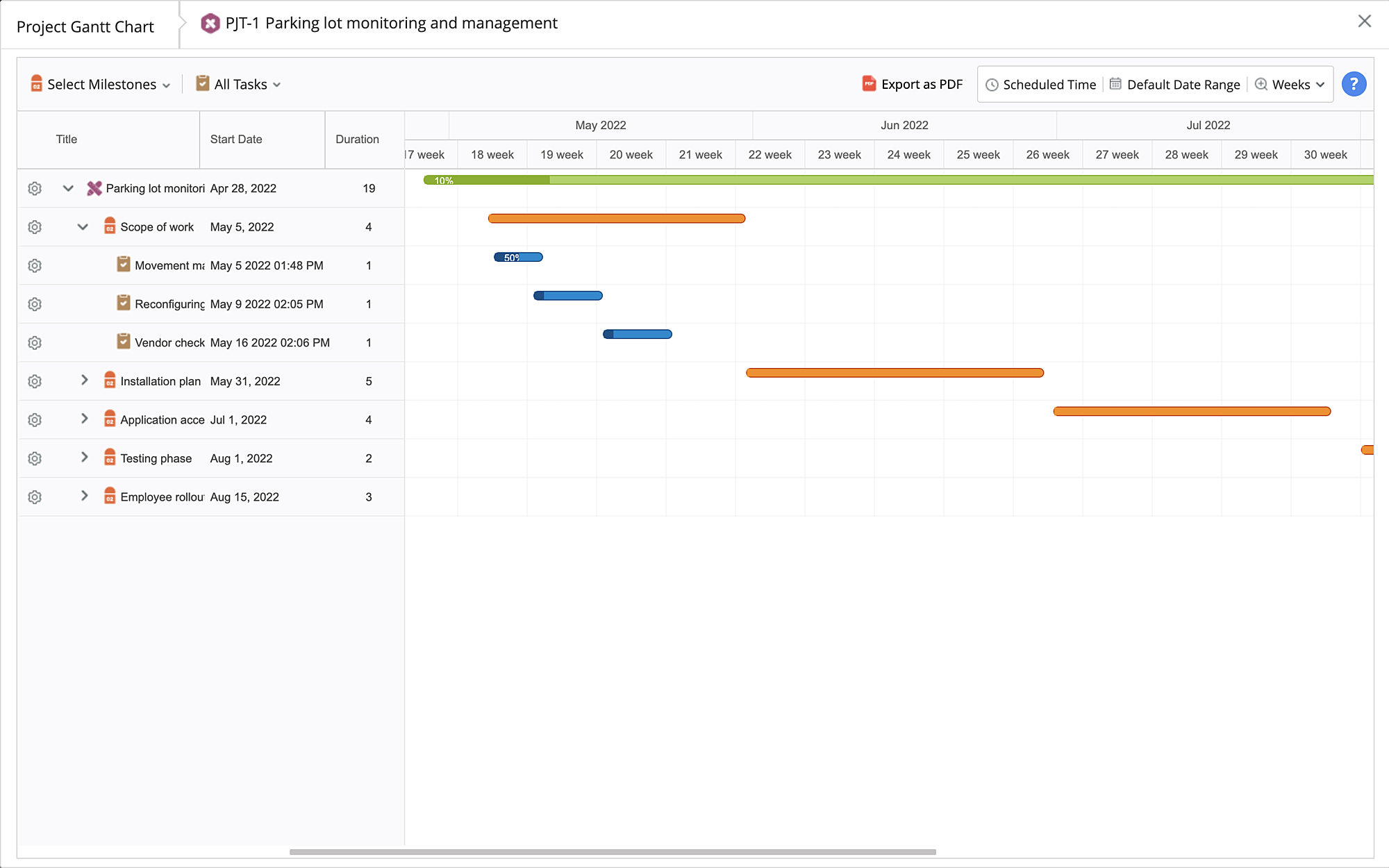The height and width of the screenshot is (868, 1389).
Task: Click the Export as PDF button
Action: click(921, 84)
